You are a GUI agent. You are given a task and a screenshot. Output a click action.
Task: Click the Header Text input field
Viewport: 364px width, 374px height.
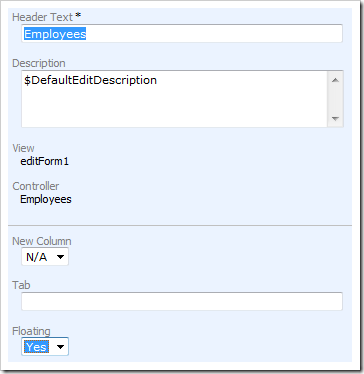(x=182, y=33)
